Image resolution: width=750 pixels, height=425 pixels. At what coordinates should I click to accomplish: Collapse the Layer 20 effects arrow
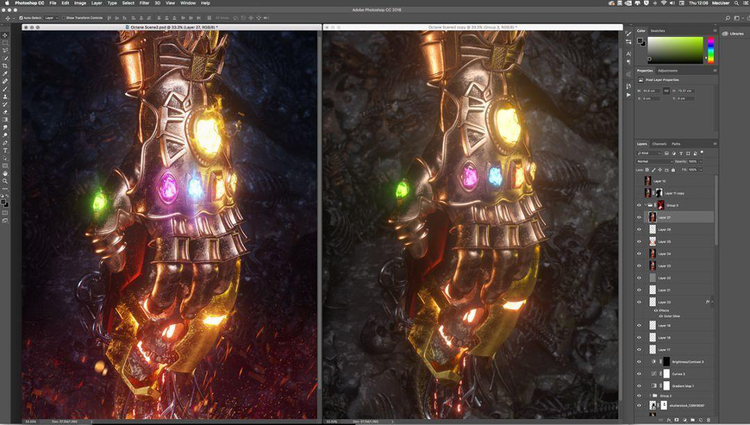[x=712, y=302]
